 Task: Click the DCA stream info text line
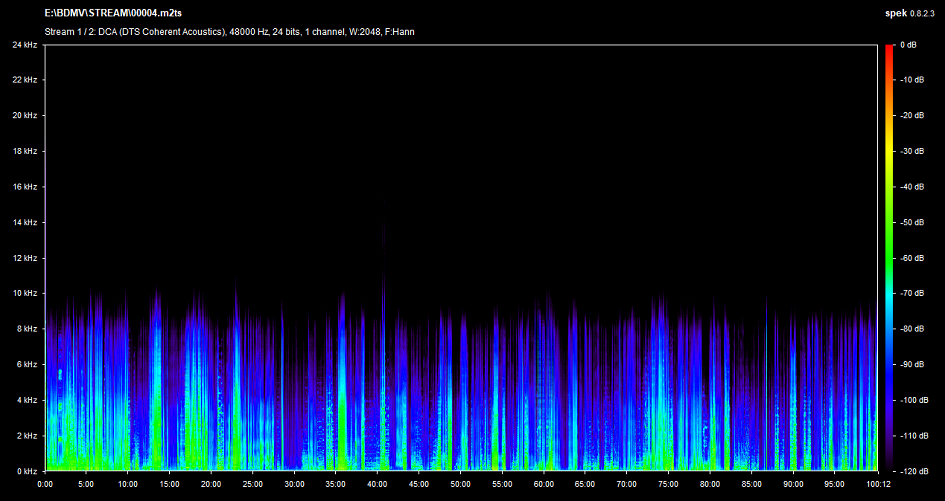point(230,32)
